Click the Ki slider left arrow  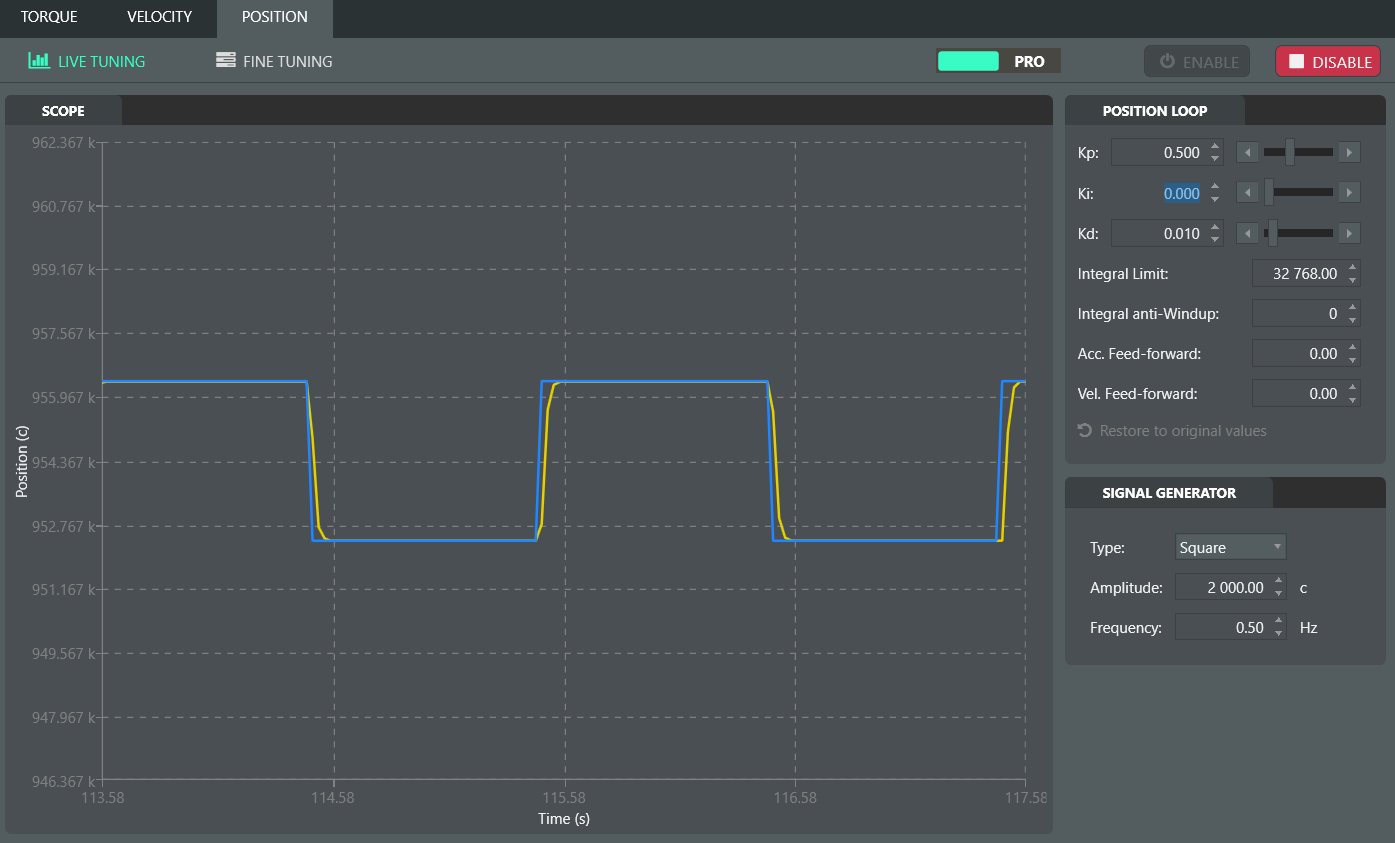[1247, 193]
